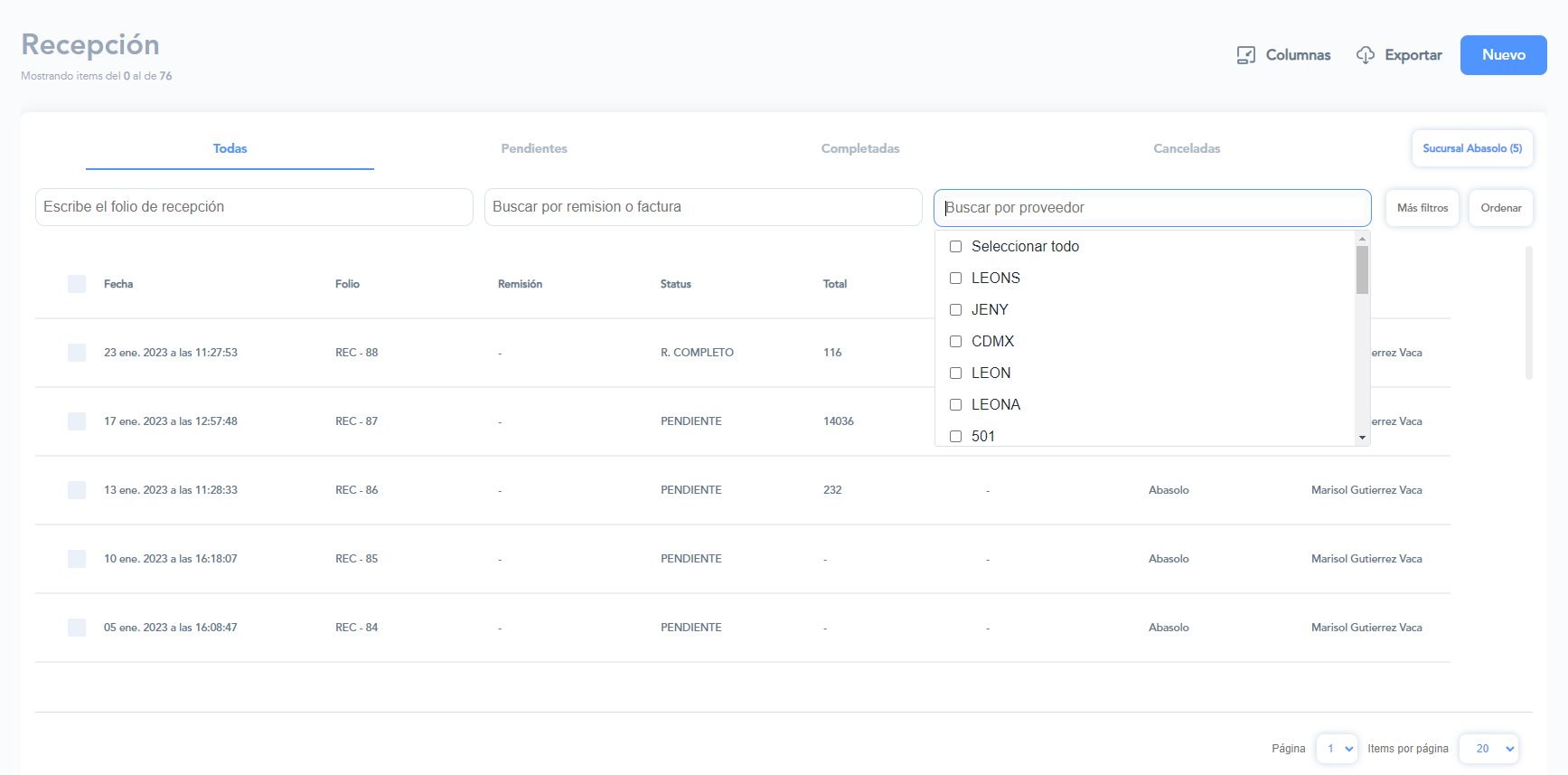Screen dimensions: 1568x775
Task: Focus the folio de recepción search field
Action: 254,207
